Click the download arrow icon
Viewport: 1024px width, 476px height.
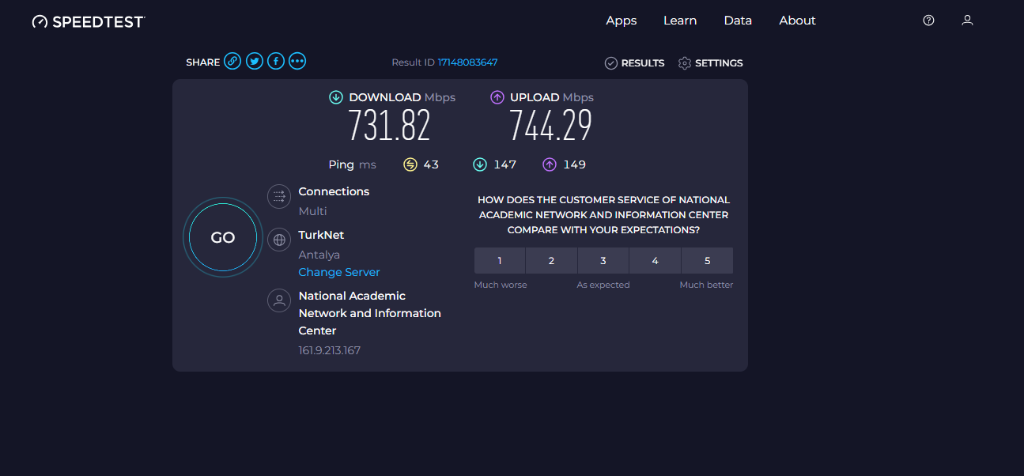(336, 97)
